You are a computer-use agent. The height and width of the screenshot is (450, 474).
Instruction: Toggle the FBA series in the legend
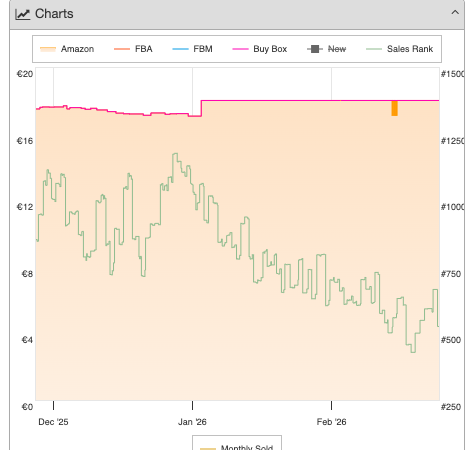point(133,49)
